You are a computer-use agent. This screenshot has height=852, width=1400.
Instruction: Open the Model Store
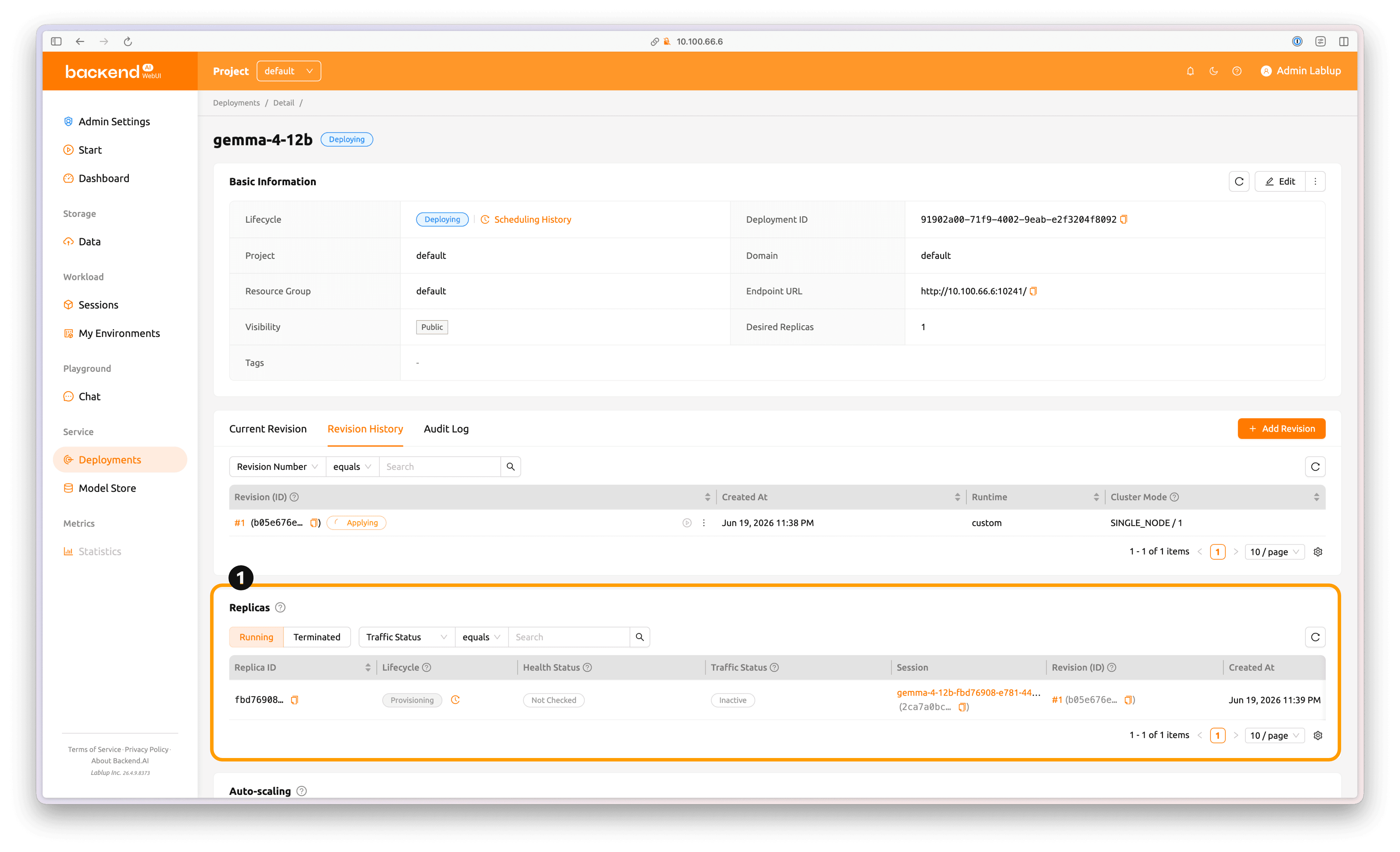pos(107,488)
